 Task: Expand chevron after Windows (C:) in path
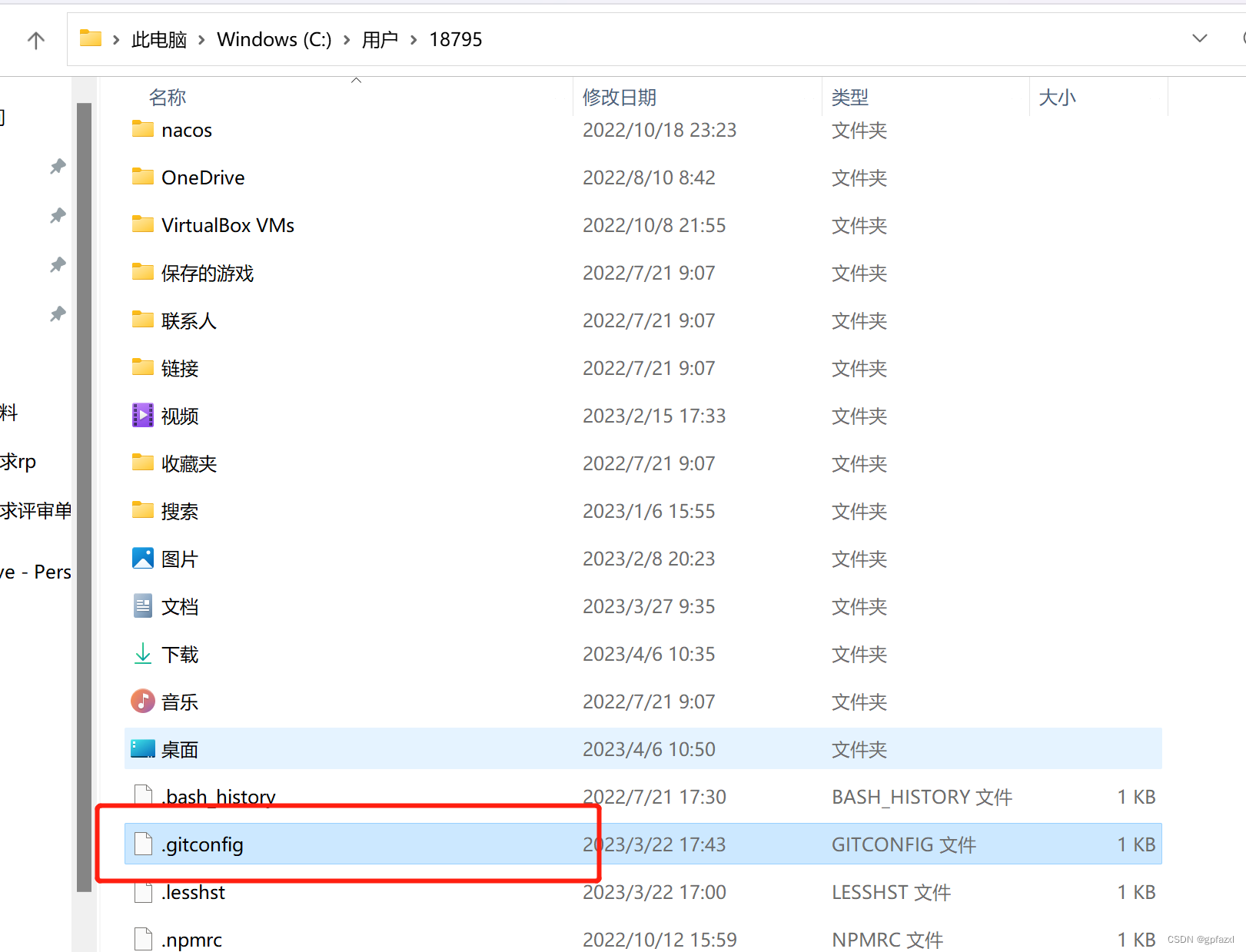click(347, 40)
